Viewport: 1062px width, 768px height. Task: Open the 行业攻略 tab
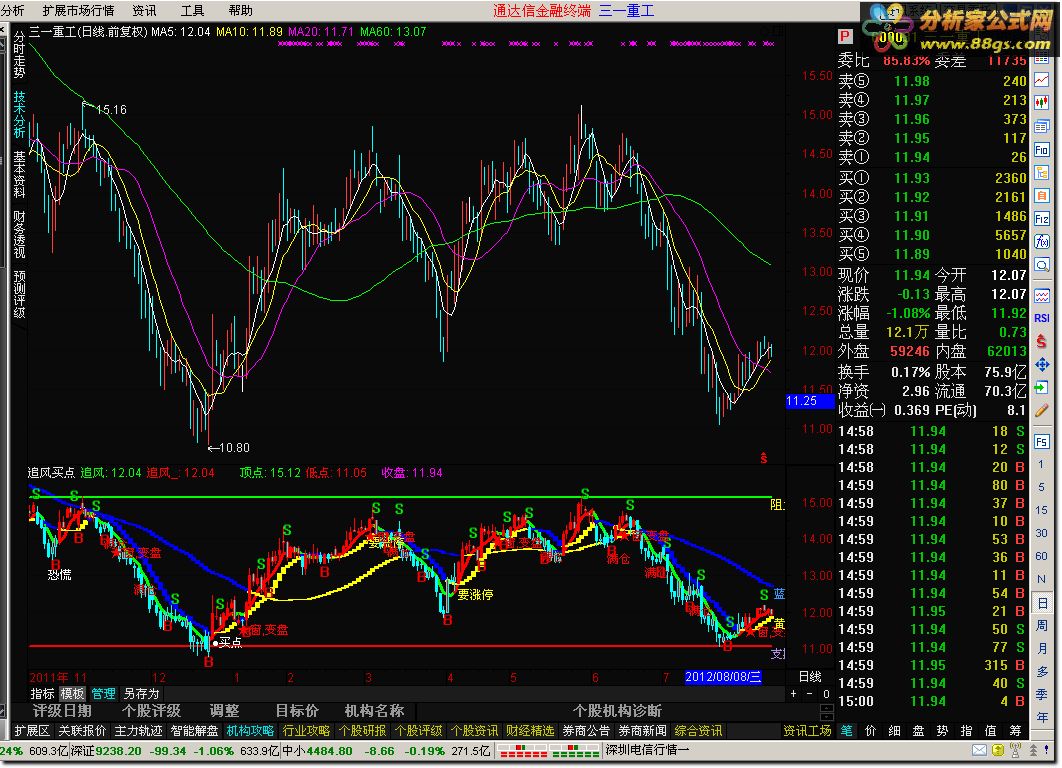(x=306, y=731)
